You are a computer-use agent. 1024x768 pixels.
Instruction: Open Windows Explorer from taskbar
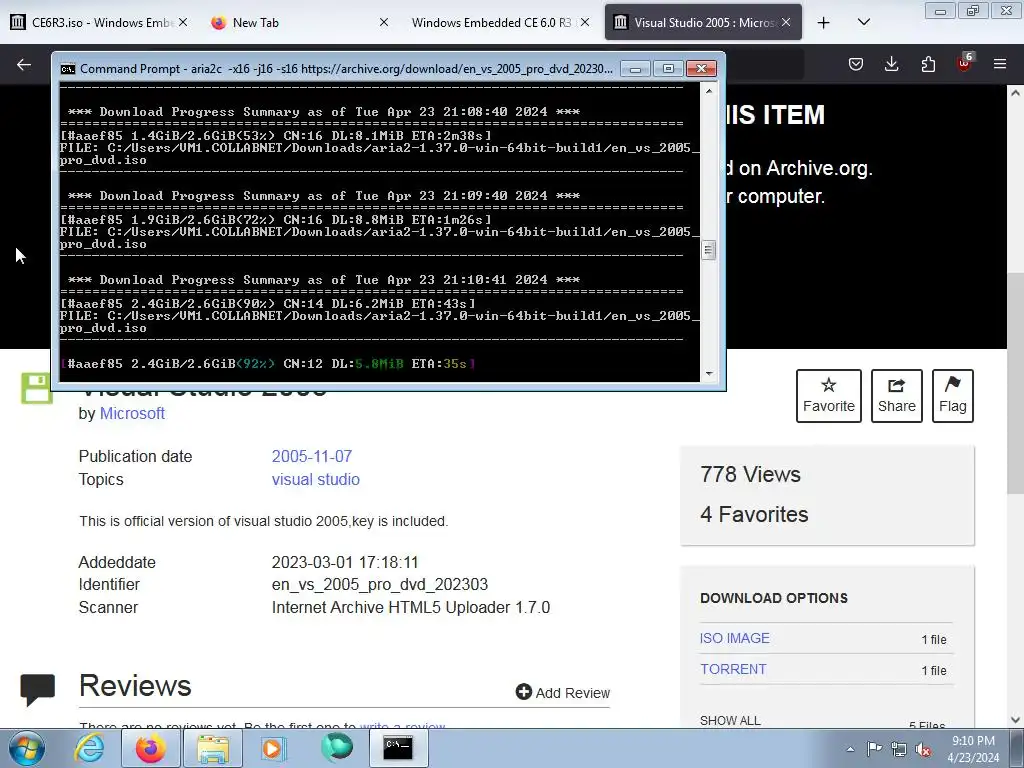213,748
